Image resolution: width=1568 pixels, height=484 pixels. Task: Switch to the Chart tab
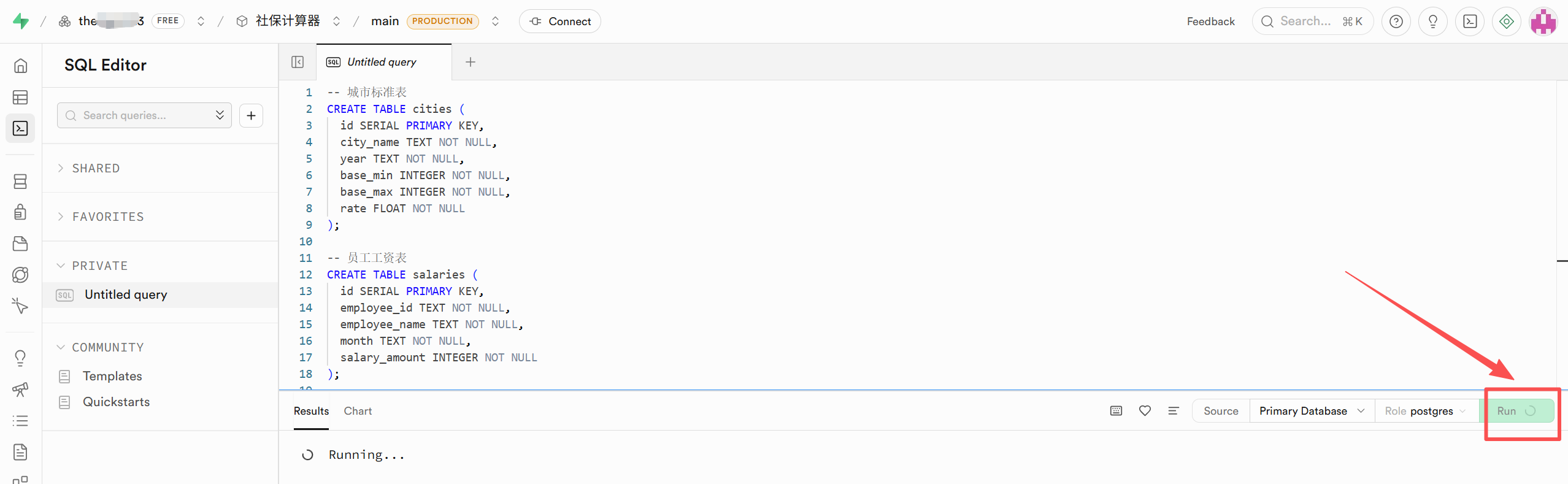[x=358, y=411]
